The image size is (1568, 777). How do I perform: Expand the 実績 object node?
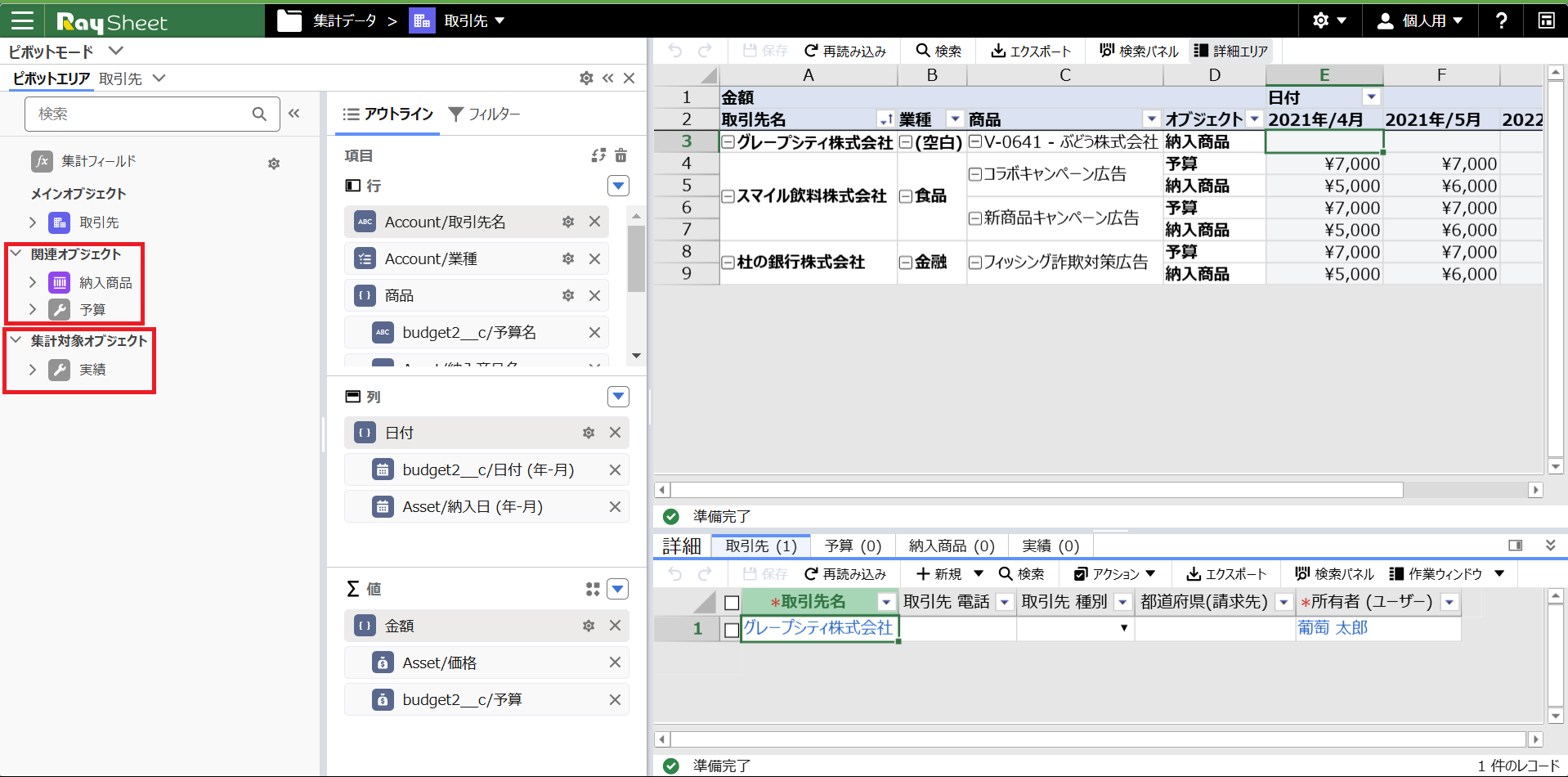33,370
